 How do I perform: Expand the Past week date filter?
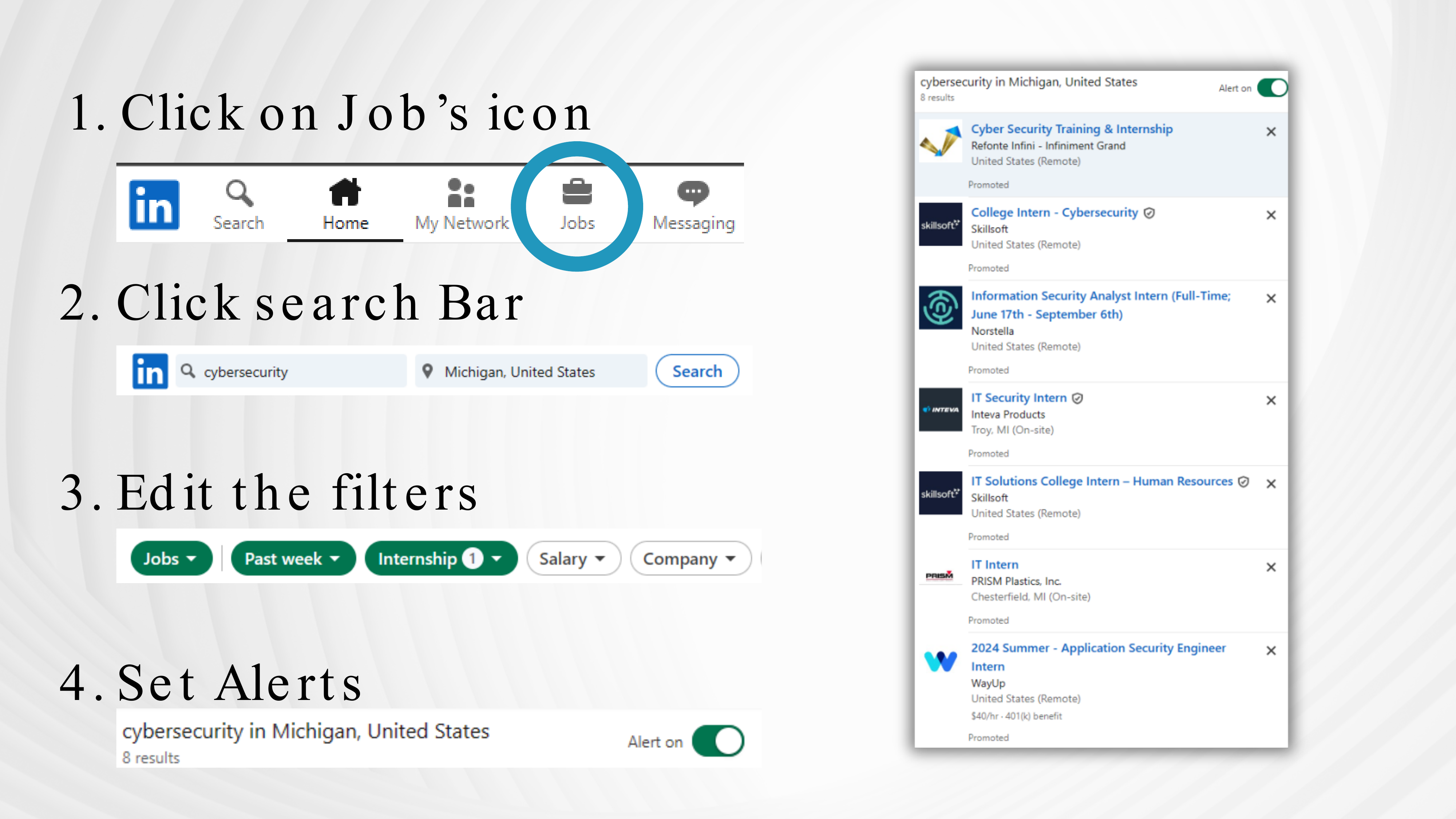293,558
